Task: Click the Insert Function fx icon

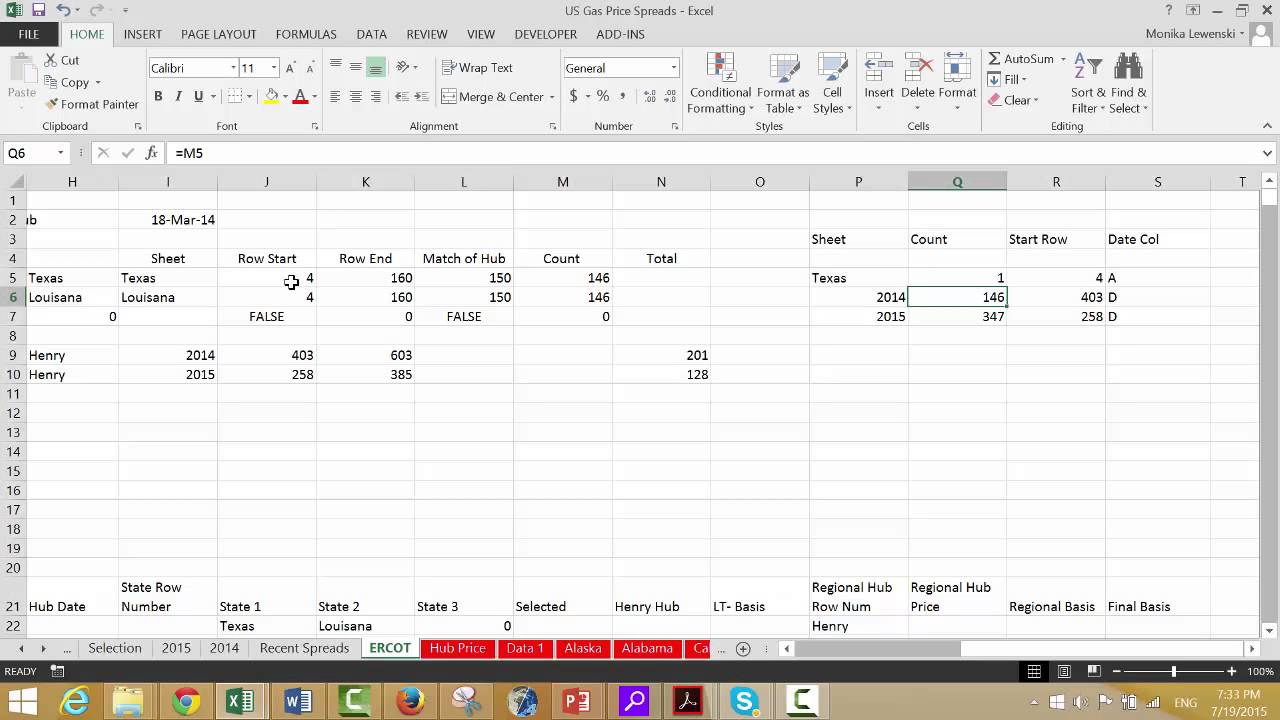Action: [x=151, y=153]
